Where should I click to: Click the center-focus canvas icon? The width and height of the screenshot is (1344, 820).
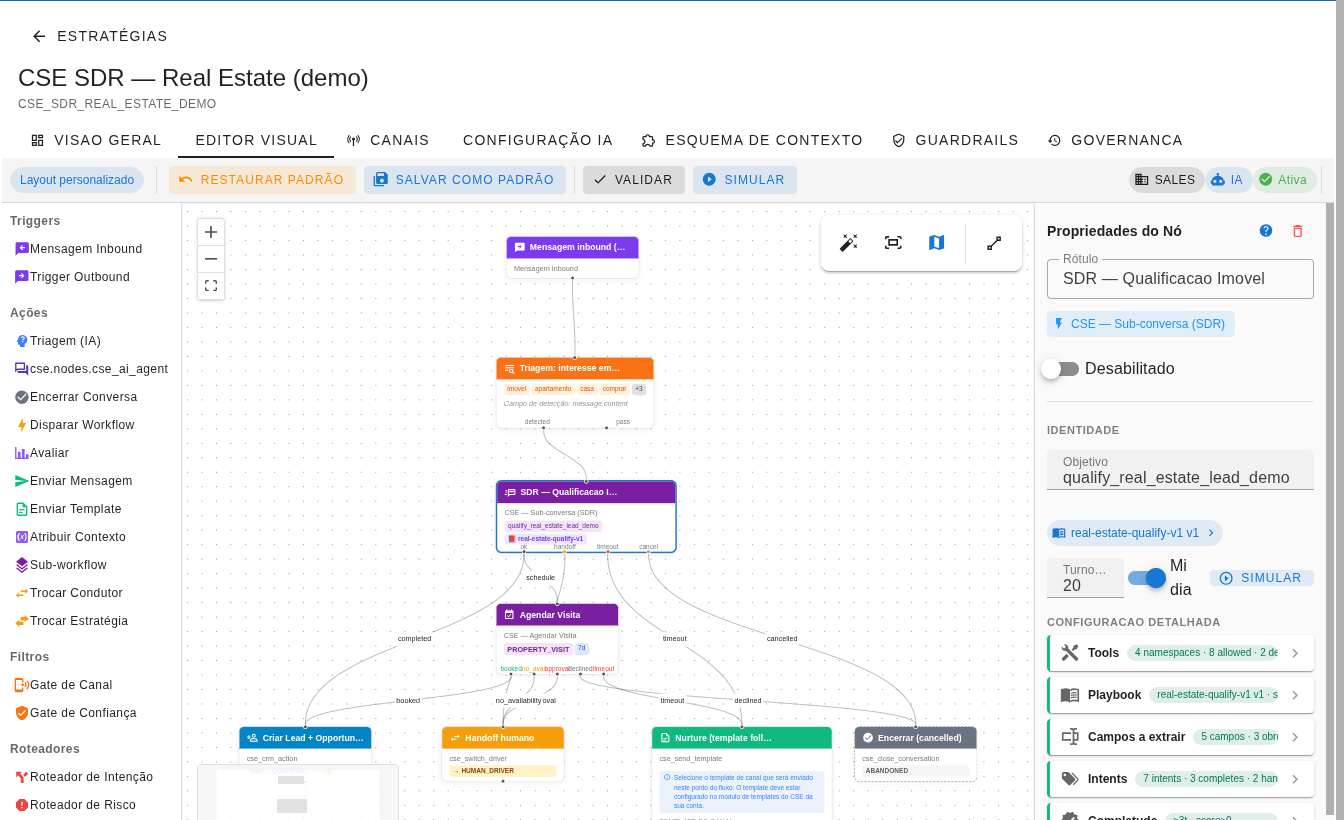coord(893,243)
